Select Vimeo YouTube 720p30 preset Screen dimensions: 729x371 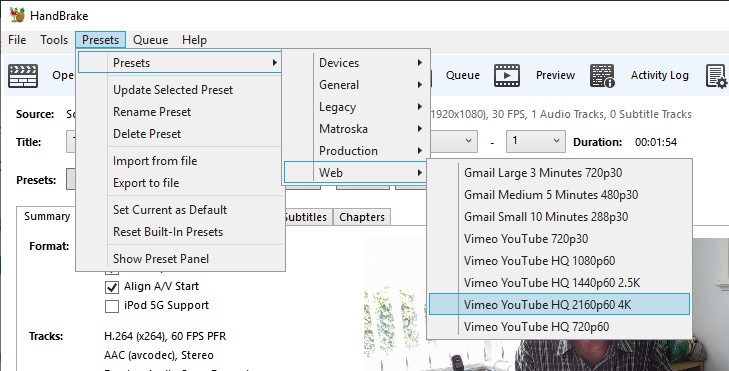(559, 239)
